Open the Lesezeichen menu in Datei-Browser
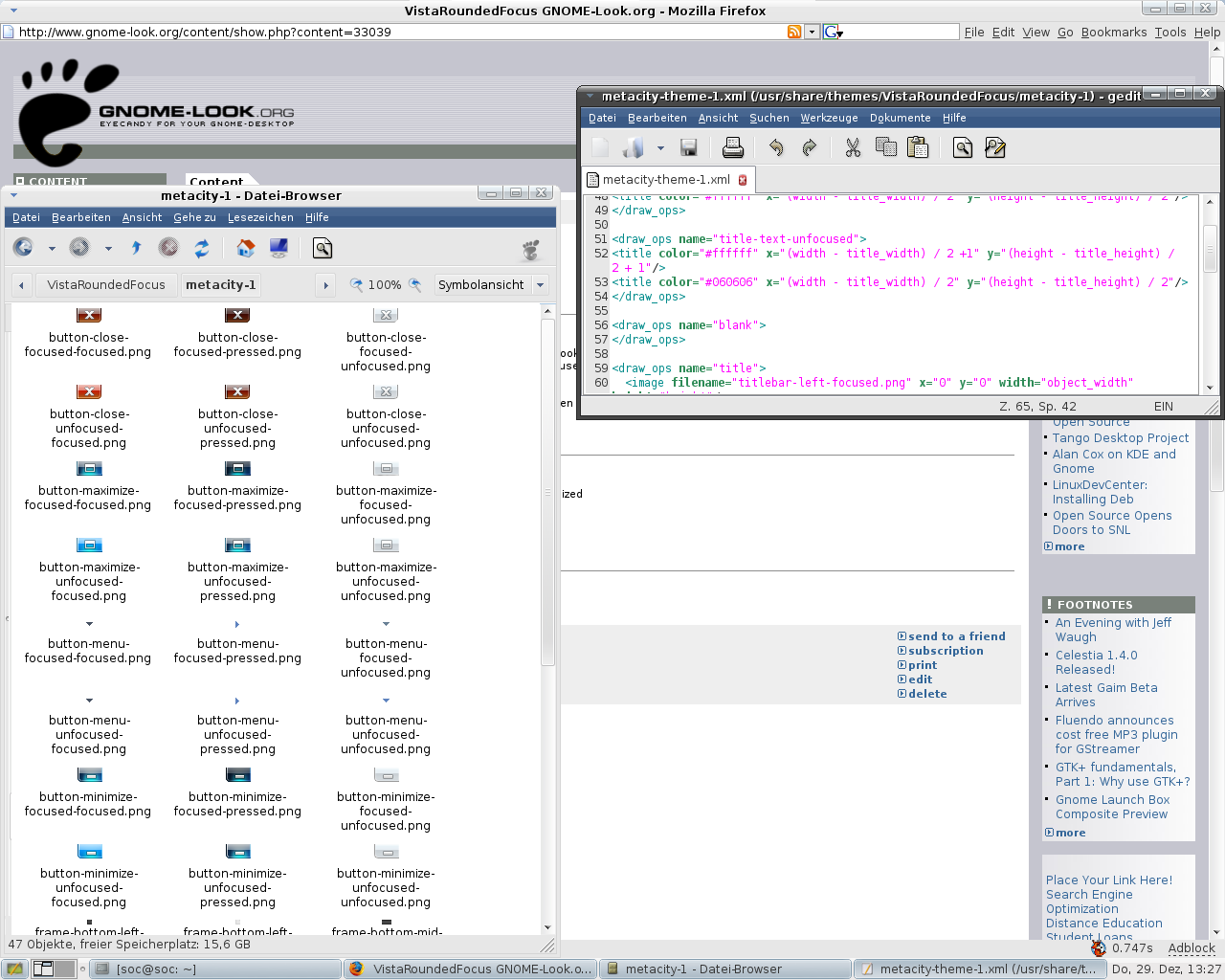 pos(260,217)
